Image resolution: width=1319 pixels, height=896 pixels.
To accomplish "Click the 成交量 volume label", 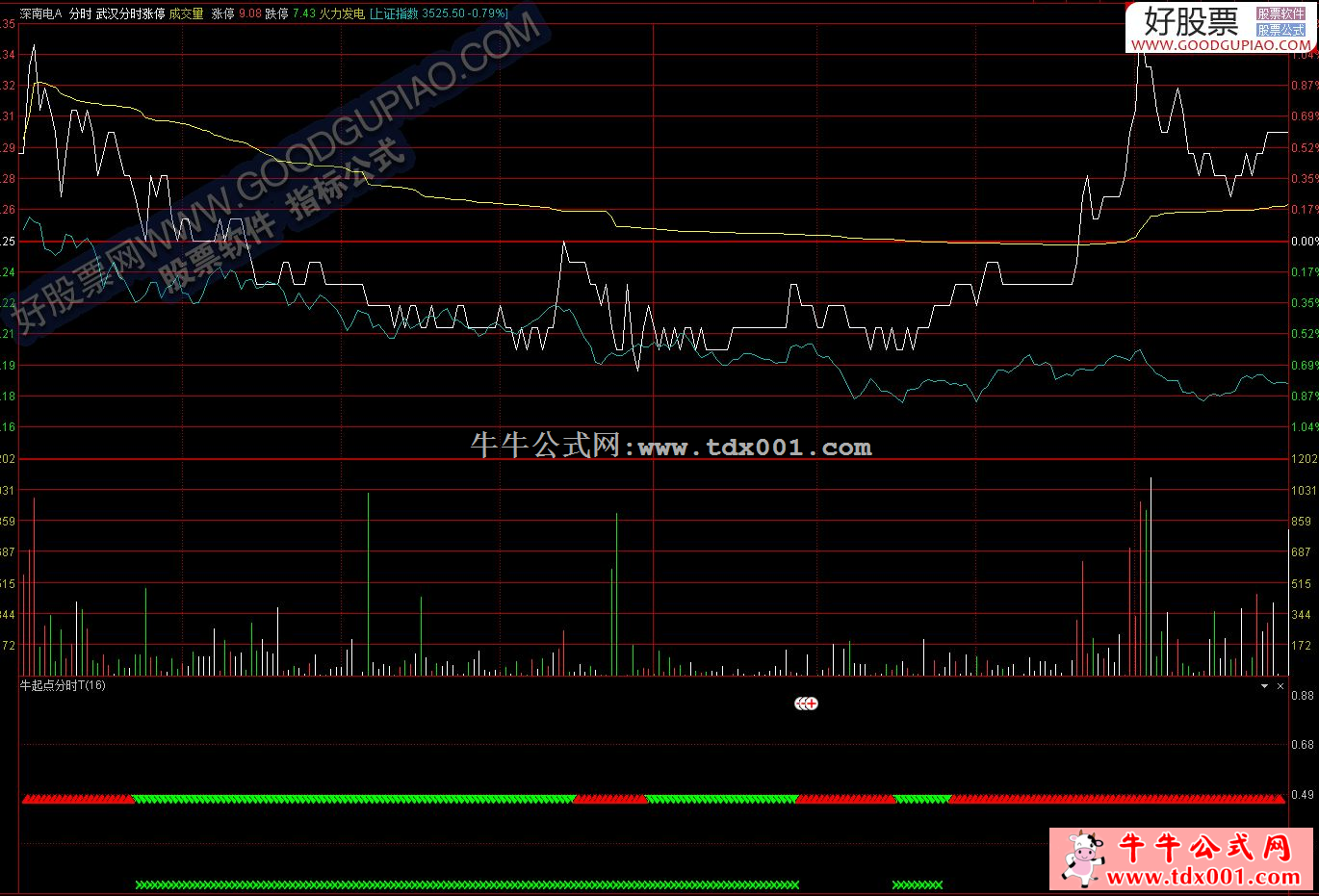I will tap(187, 14).
